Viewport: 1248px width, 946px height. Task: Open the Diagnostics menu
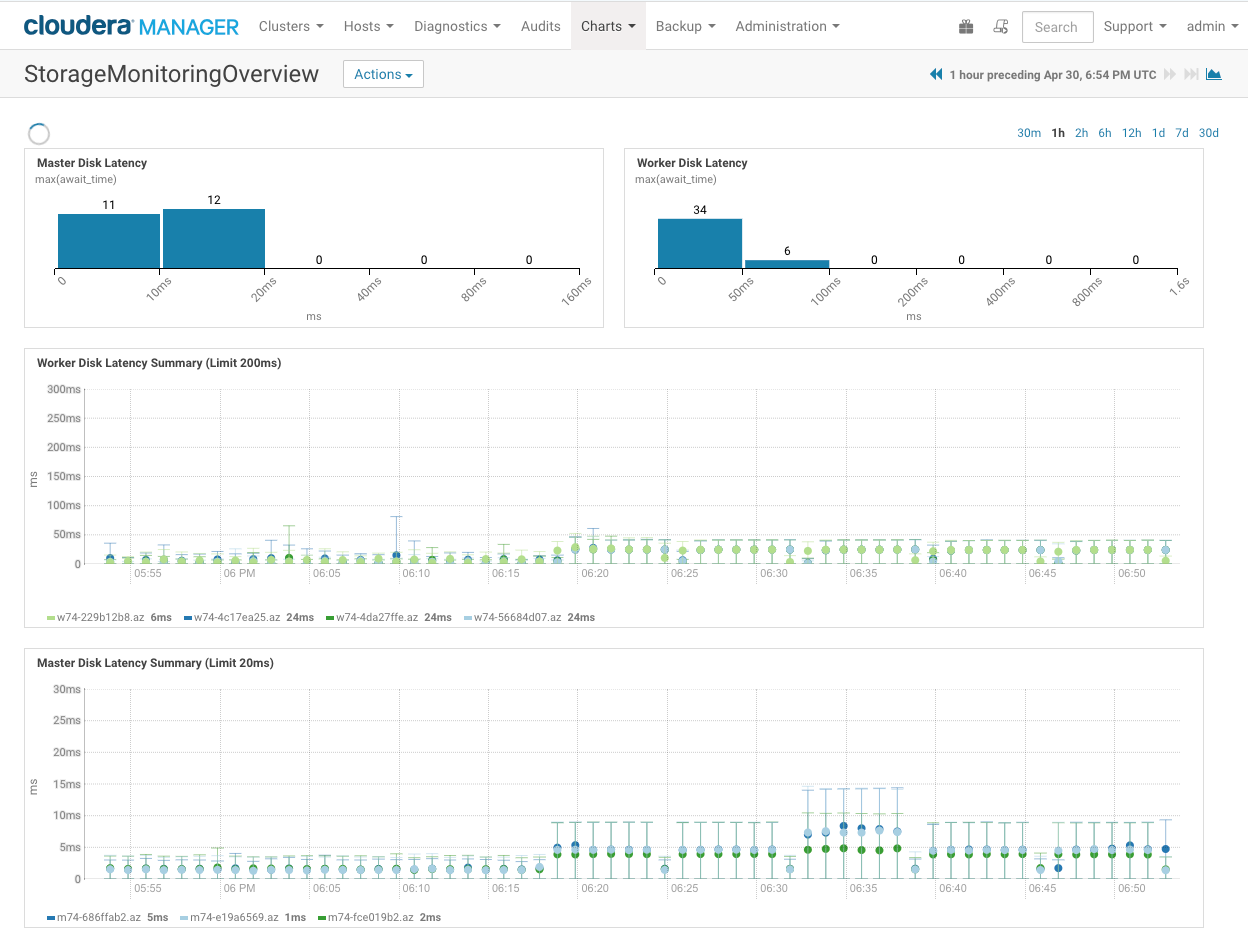click(x=457, y=26)
